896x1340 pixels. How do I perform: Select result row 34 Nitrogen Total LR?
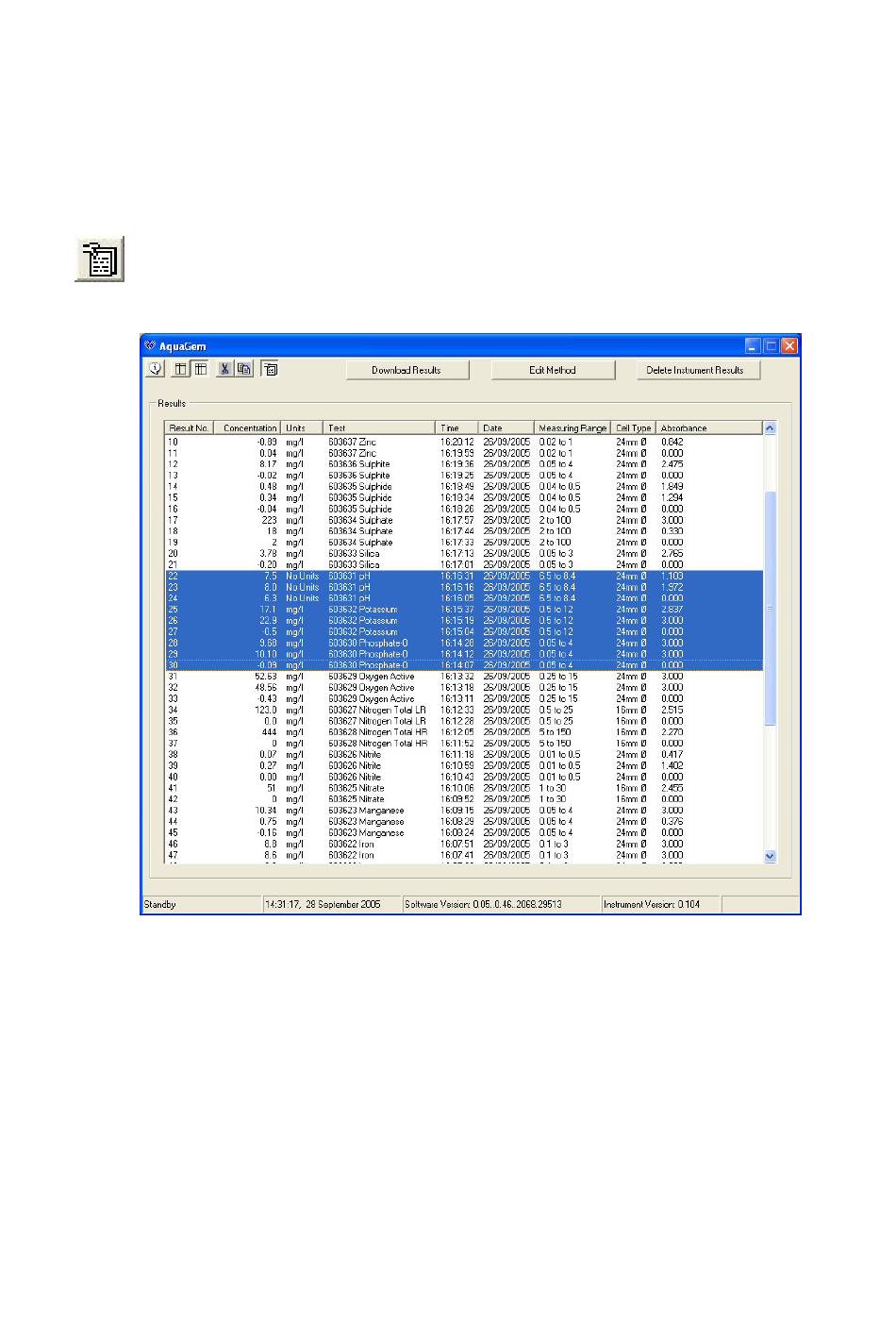coord(463,710)
